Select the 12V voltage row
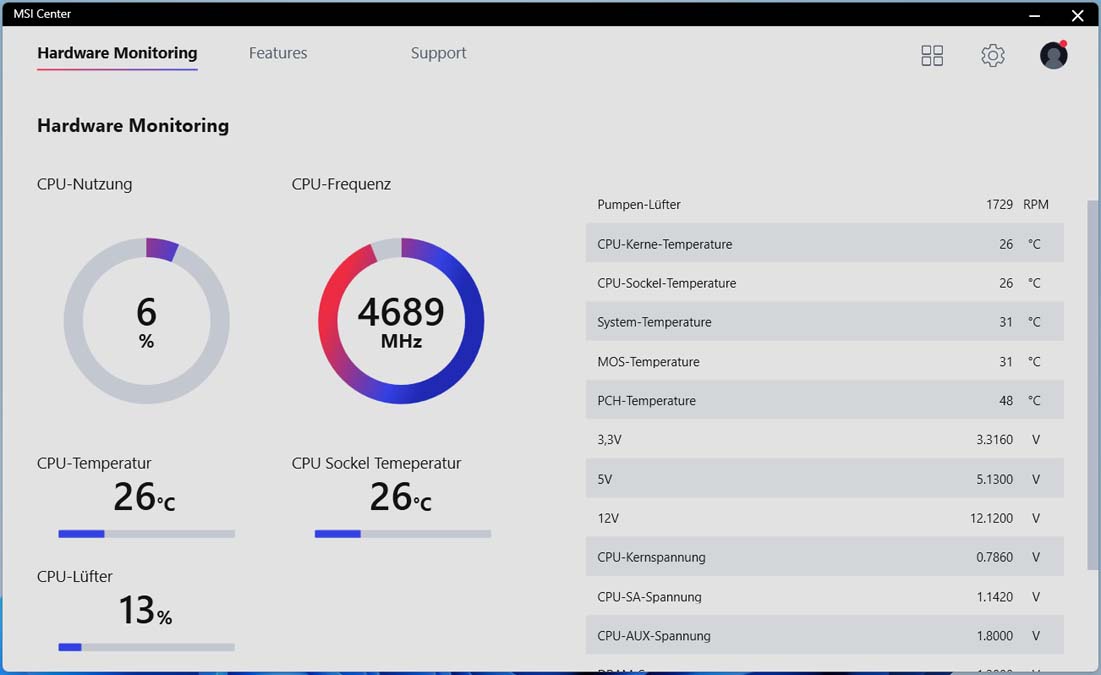 pyautogui.click(x=824, y=518)
